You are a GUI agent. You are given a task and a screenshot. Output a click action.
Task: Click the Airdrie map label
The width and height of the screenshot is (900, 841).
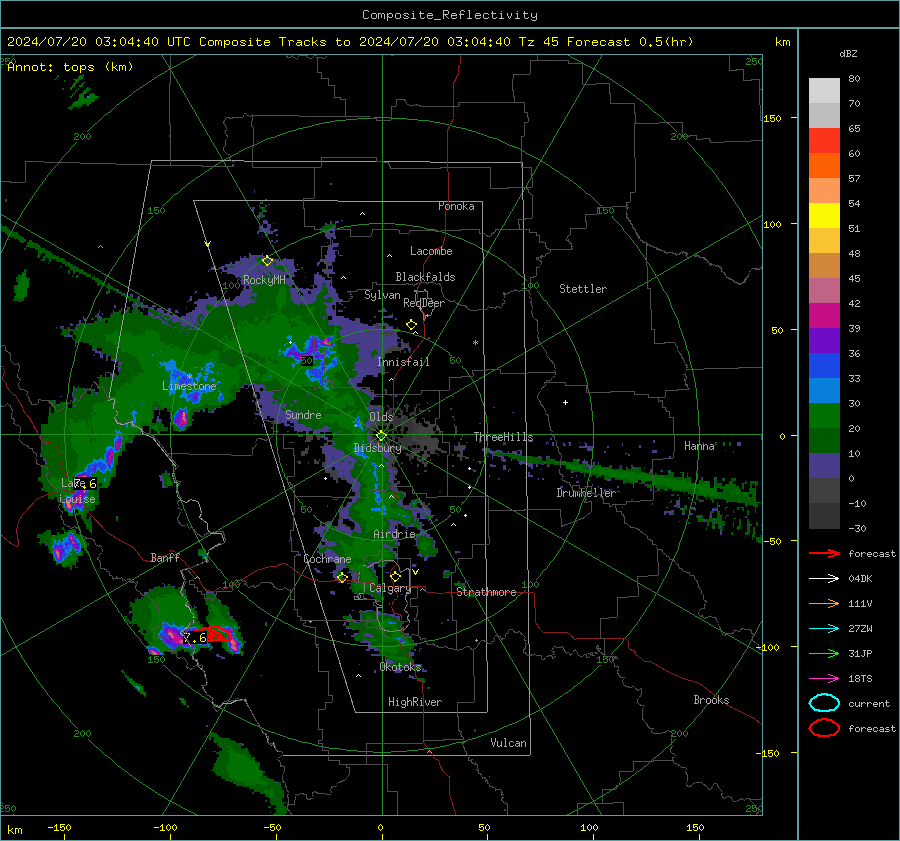pyautogui.click(x=394, y=534)
